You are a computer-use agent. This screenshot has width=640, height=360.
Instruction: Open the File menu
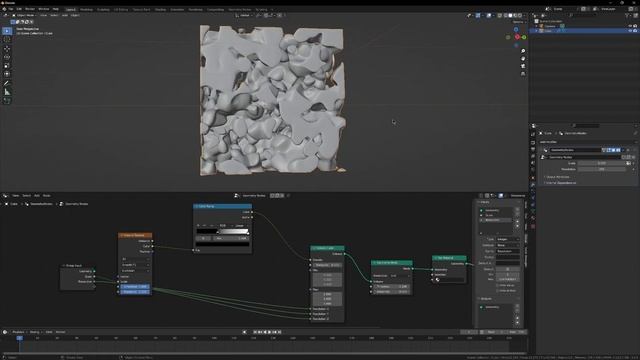pos(11,9)
